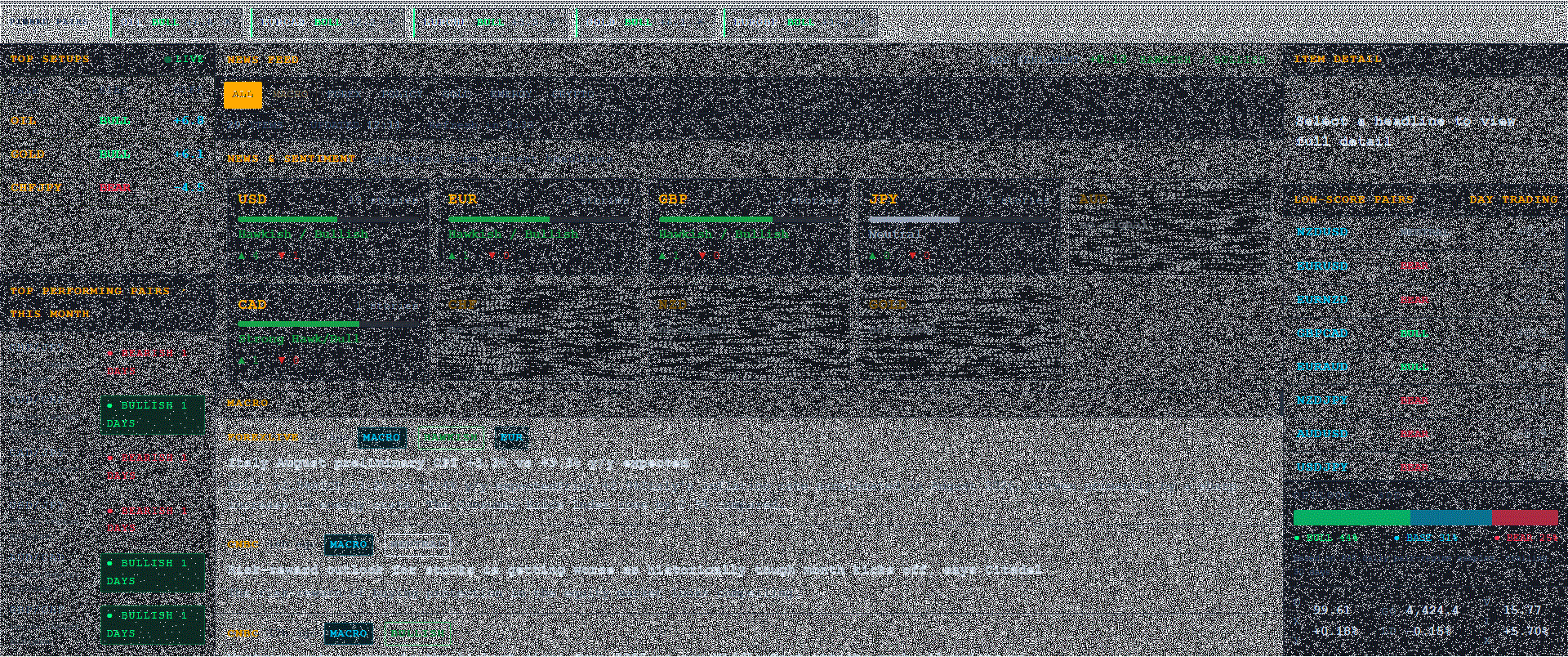Image resolution: width=1568 pixels, height=657 pixels.
Task: Click the DAY TRADING label
Action: [x=1513, y=199]
